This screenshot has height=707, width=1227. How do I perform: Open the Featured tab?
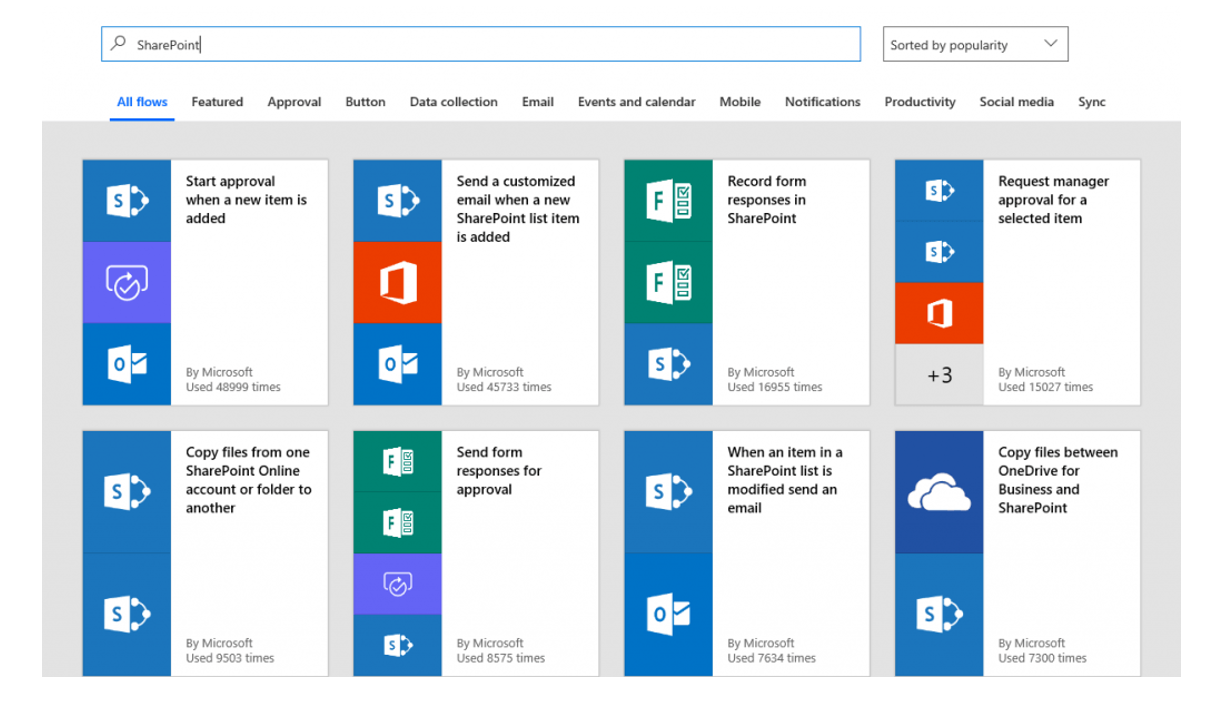click(x=217, y=102)
